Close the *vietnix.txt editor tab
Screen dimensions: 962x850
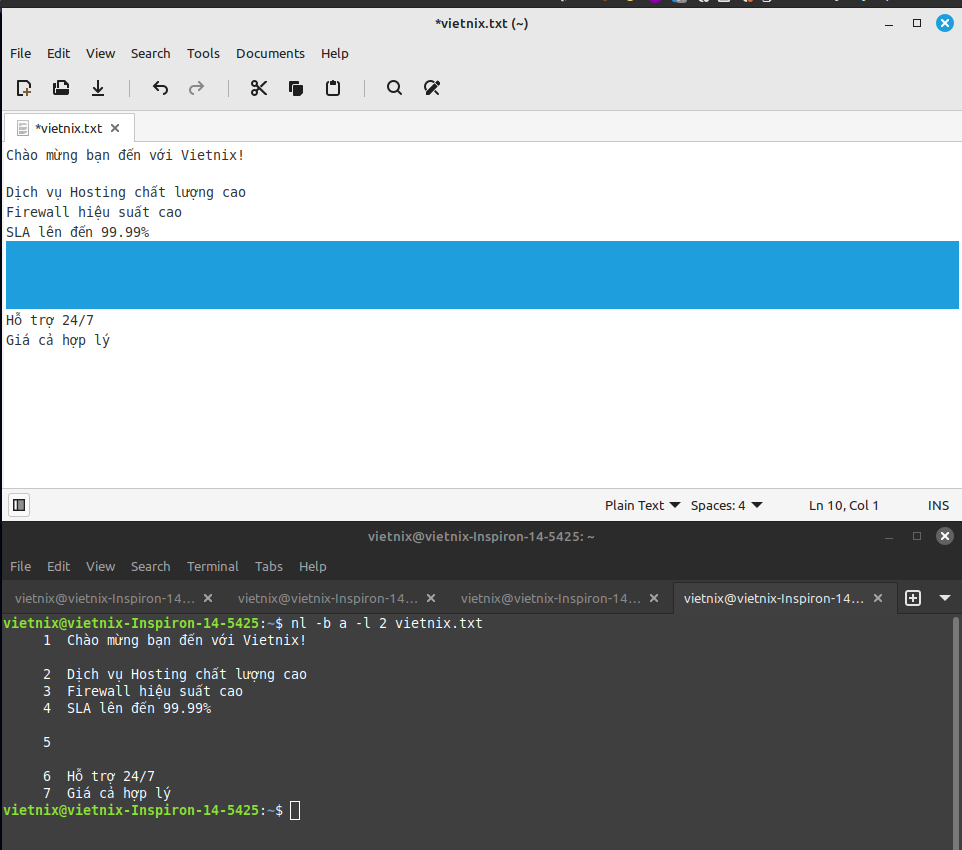point(115,128)
